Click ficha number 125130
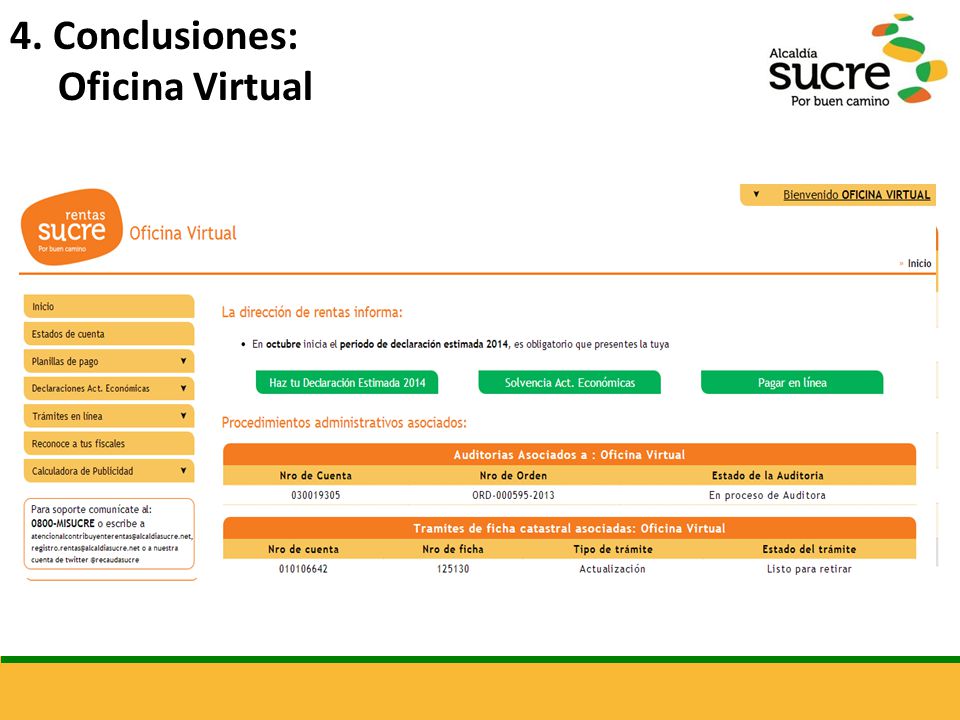 click(x=453, y=569)
